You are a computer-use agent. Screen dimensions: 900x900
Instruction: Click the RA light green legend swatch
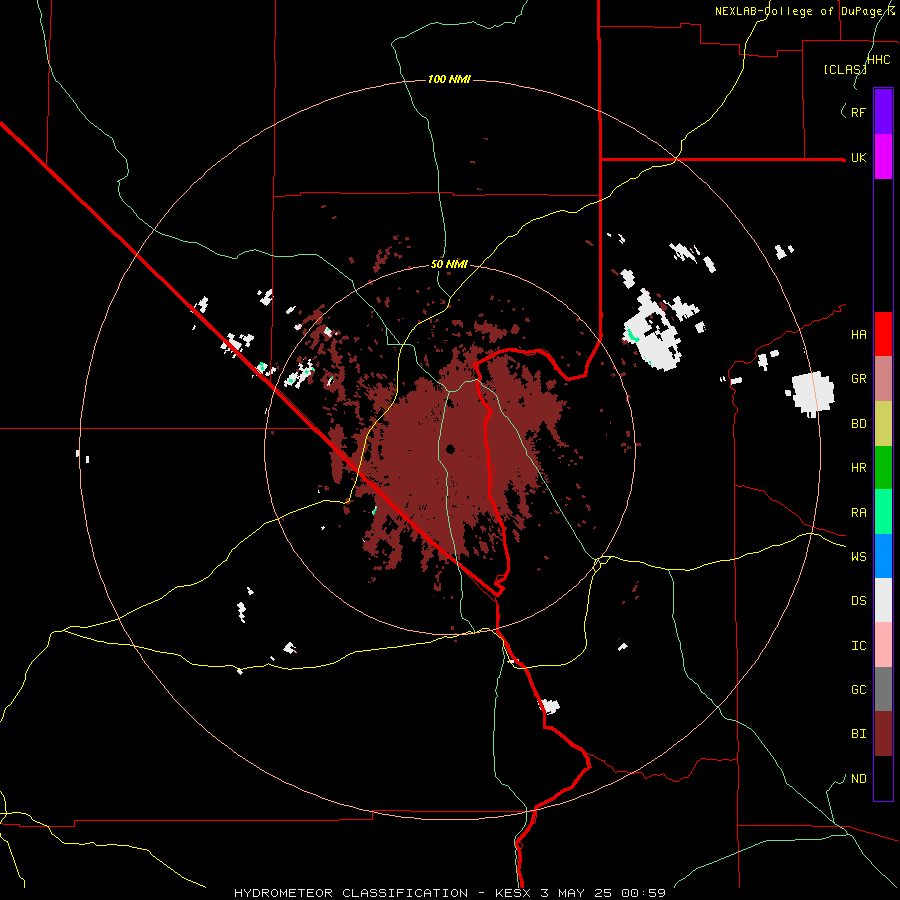click(x=883, y=512)
